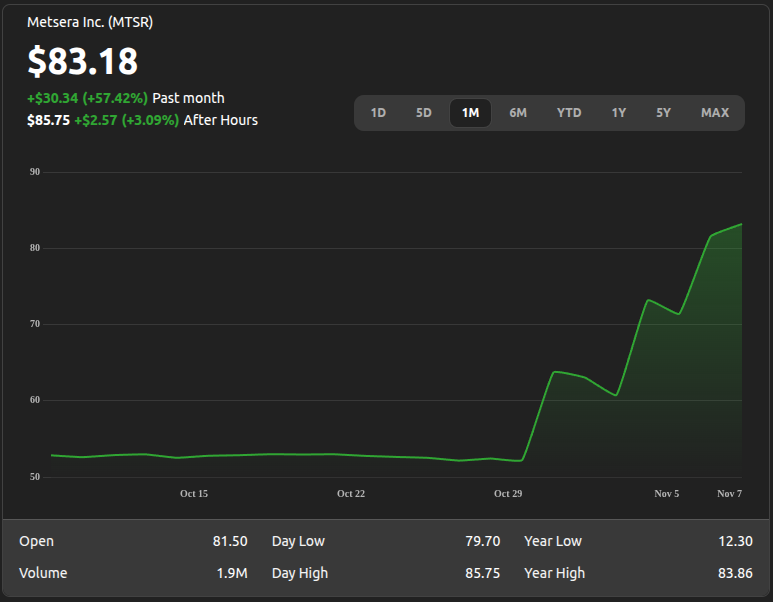This screenshot has height=602, width=773.
Task: Click the active 1M range tab
Action: (470, 113)
